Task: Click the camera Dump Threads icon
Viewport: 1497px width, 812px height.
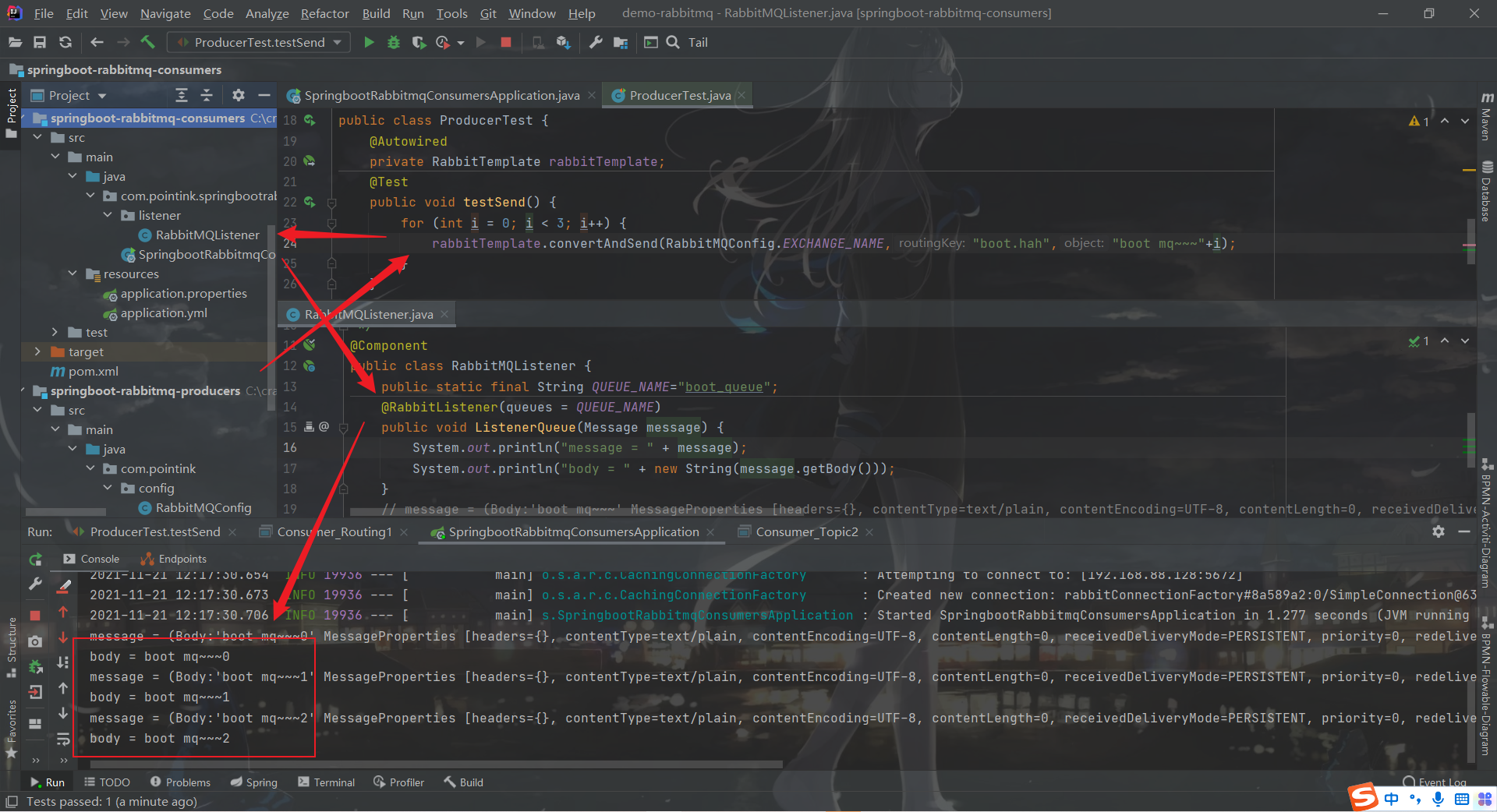Action: (x=35, y=641)
